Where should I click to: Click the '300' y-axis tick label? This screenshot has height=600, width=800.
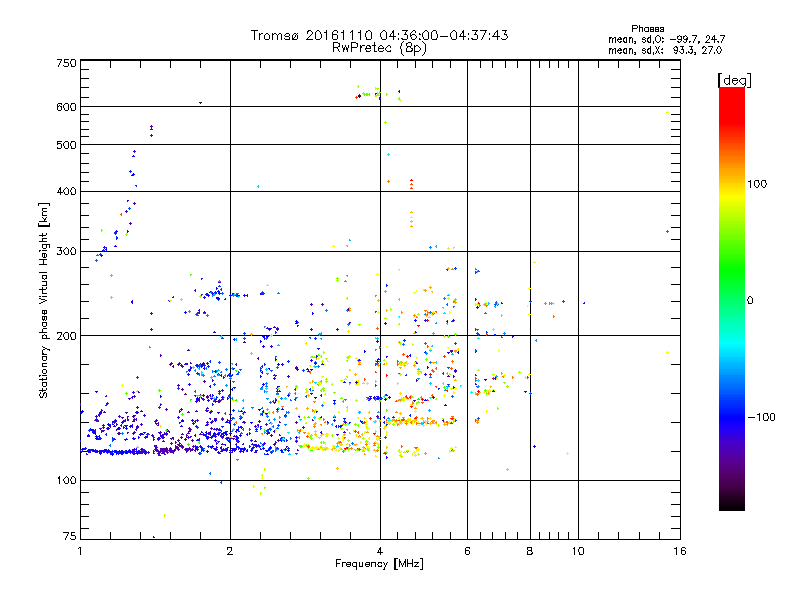(x=67, y=252)
